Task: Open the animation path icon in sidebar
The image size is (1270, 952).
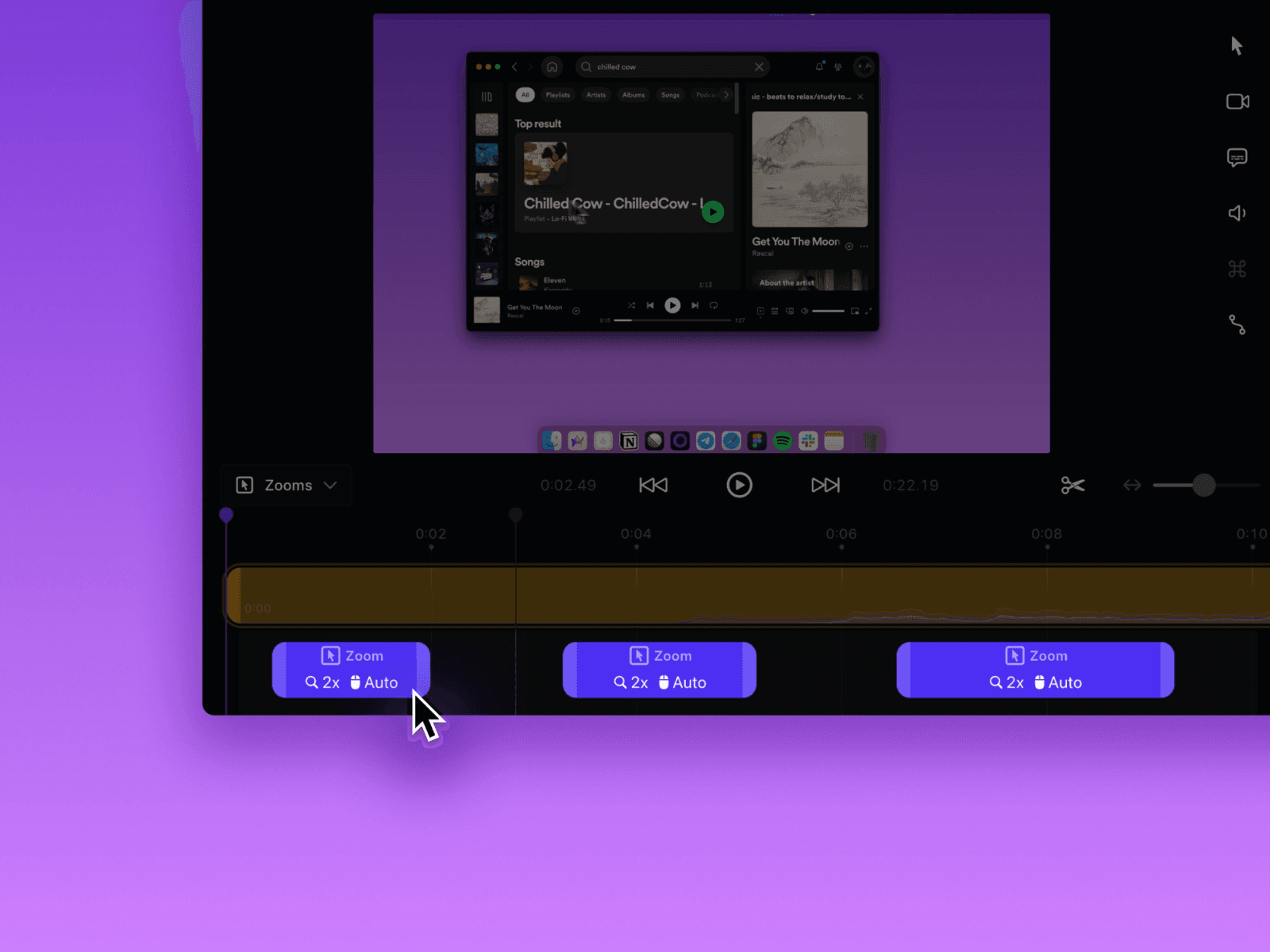Action: click(1237, 324)
